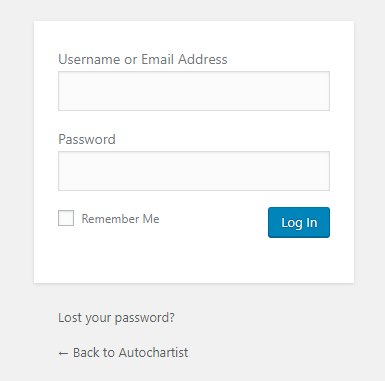Select the email address input area
Image resolution: width=385 pixels, height=381 pixels.
click(194, 91)
